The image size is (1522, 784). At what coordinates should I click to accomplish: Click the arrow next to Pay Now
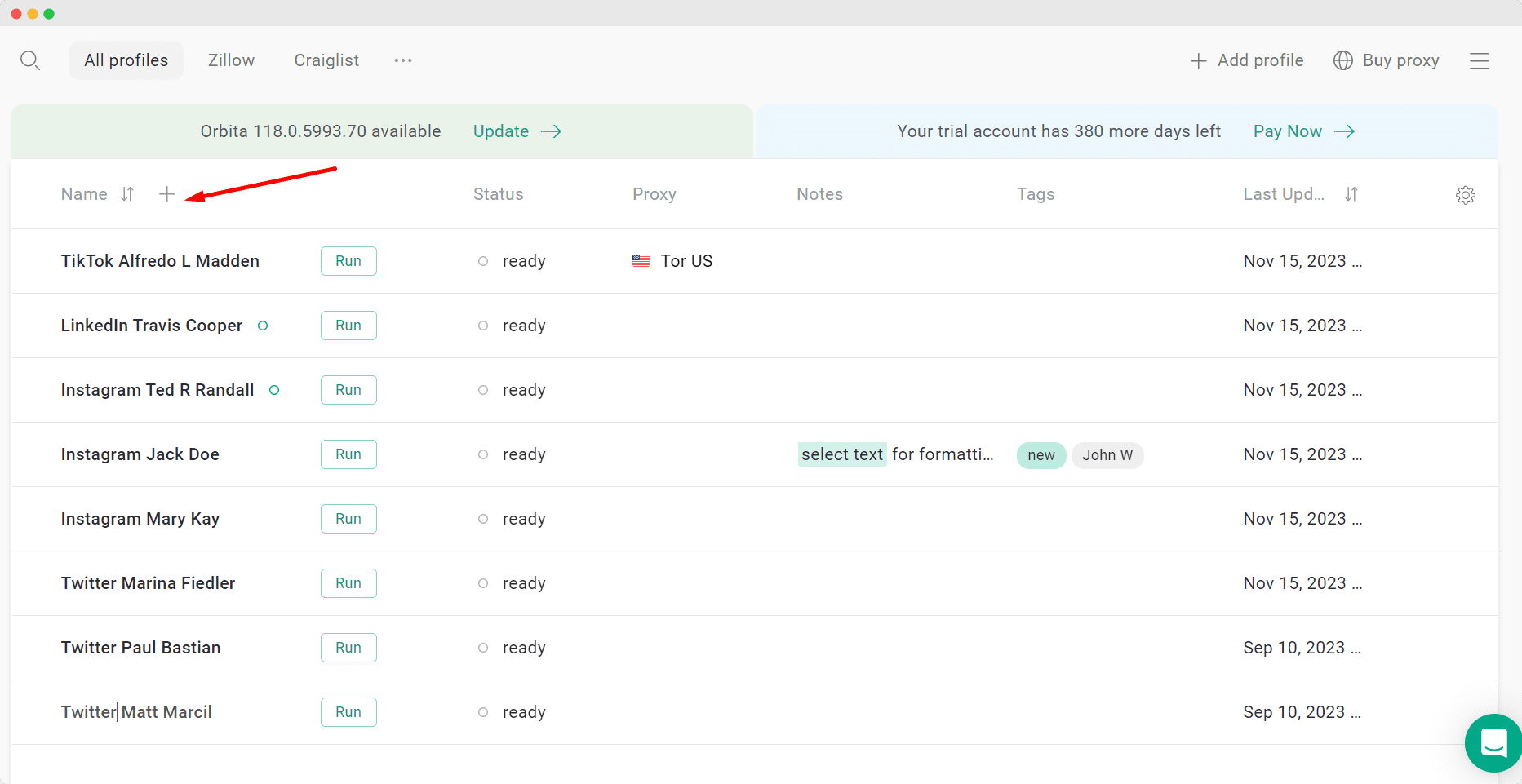coord(1345,131)
